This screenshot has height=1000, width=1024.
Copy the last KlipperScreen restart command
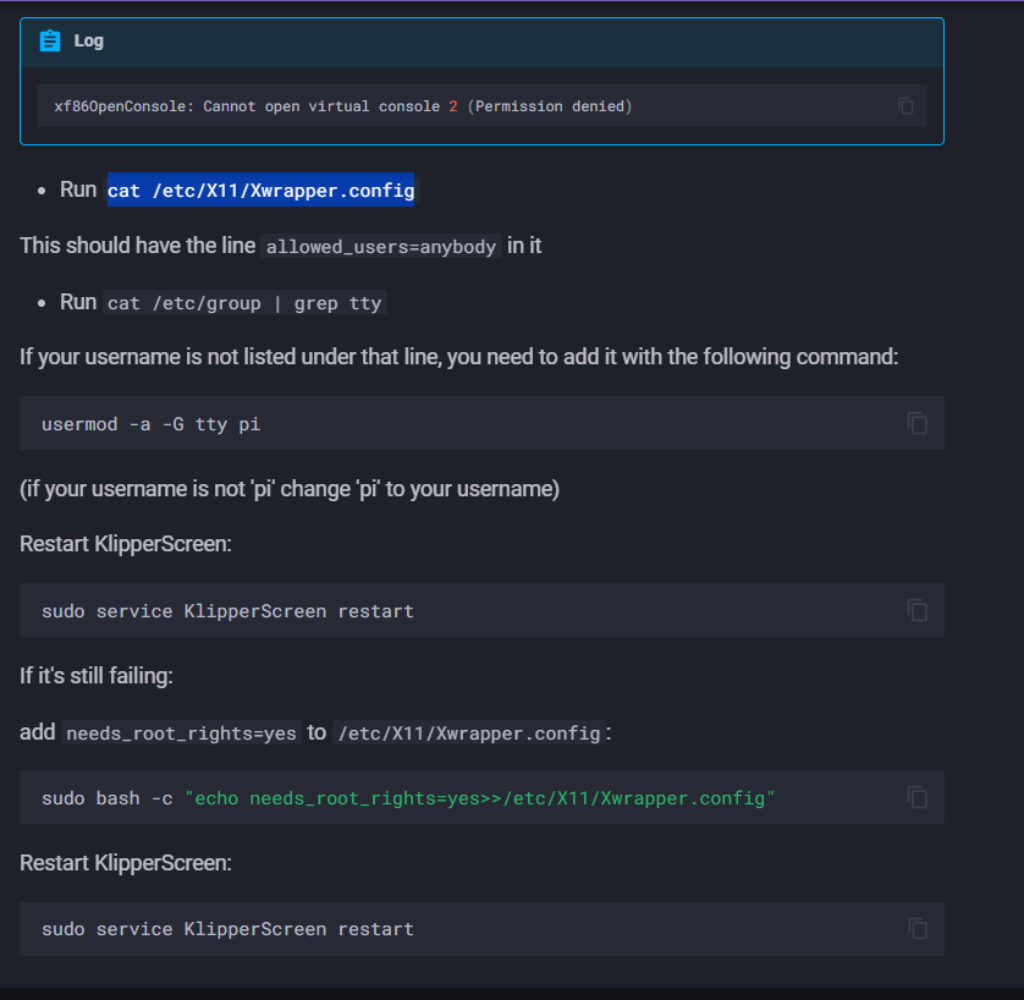tap(917, 929)
